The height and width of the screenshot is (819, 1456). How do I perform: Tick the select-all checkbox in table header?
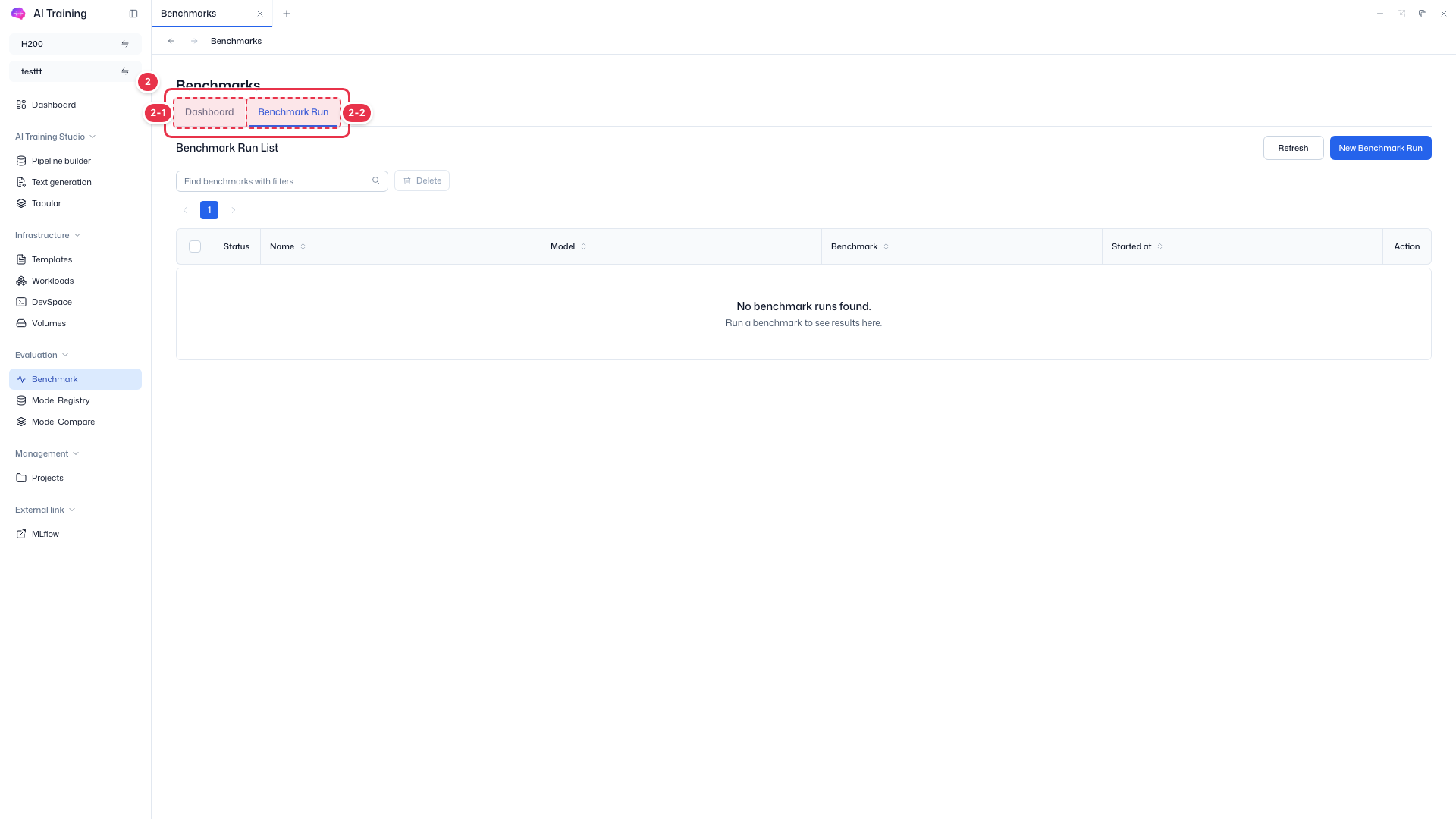click(x=195, y=246)
